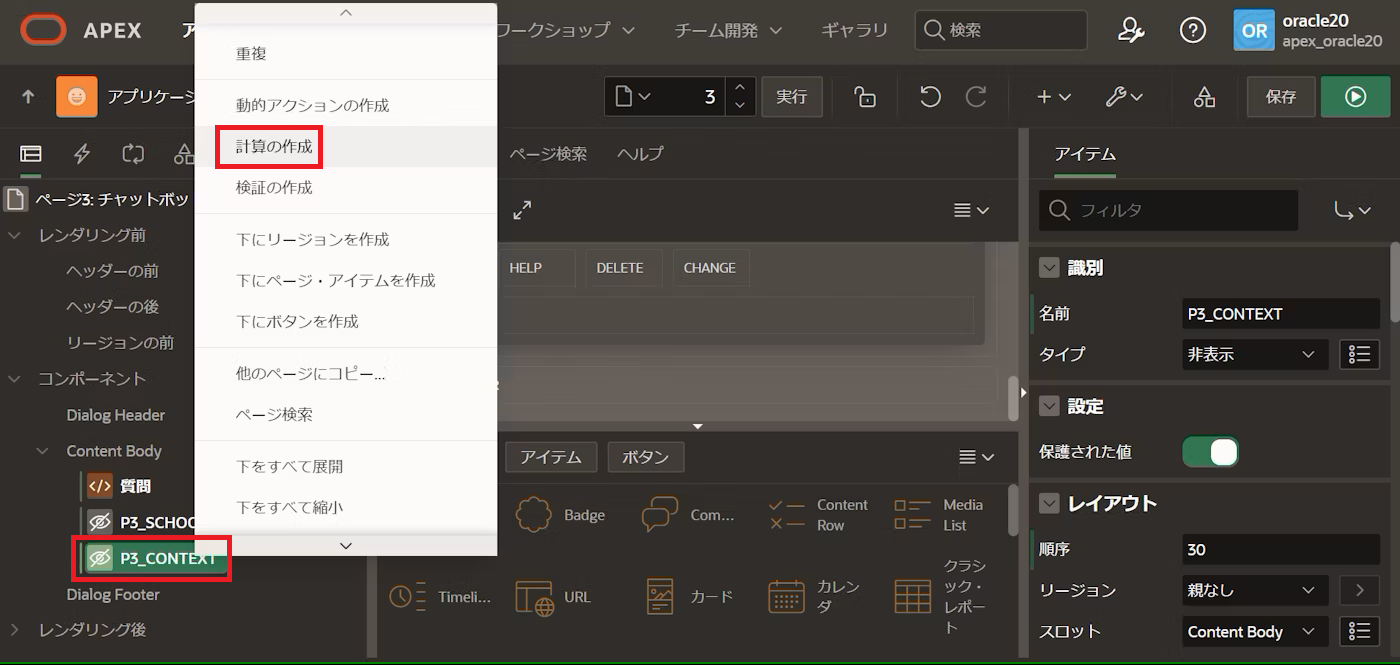Select the Badge region in the gallery
Screen dimensions: 1400x665
pos(560,515)
